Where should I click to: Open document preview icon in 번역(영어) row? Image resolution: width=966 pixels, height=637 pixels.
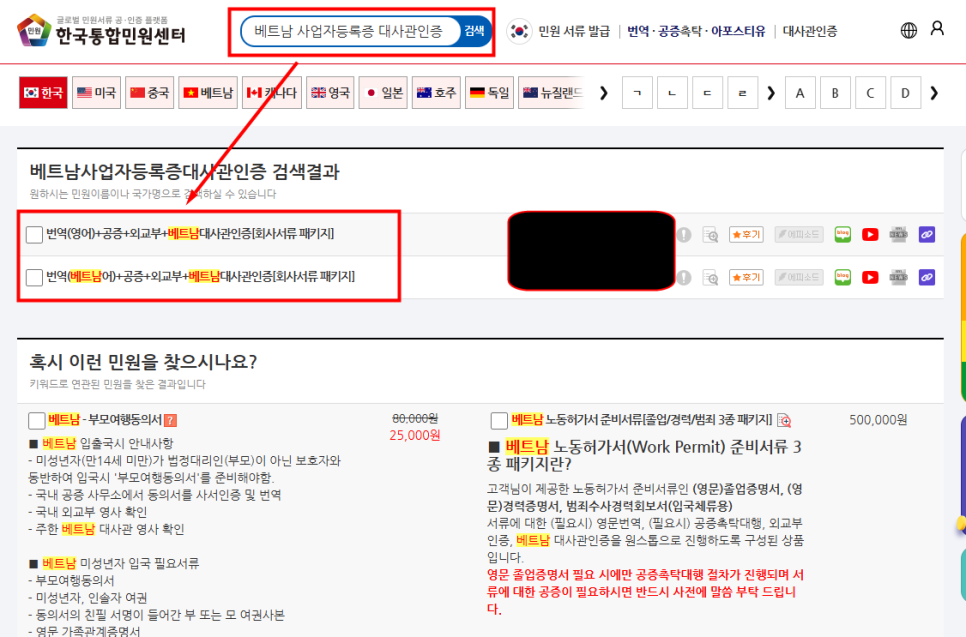pos(710,235)
